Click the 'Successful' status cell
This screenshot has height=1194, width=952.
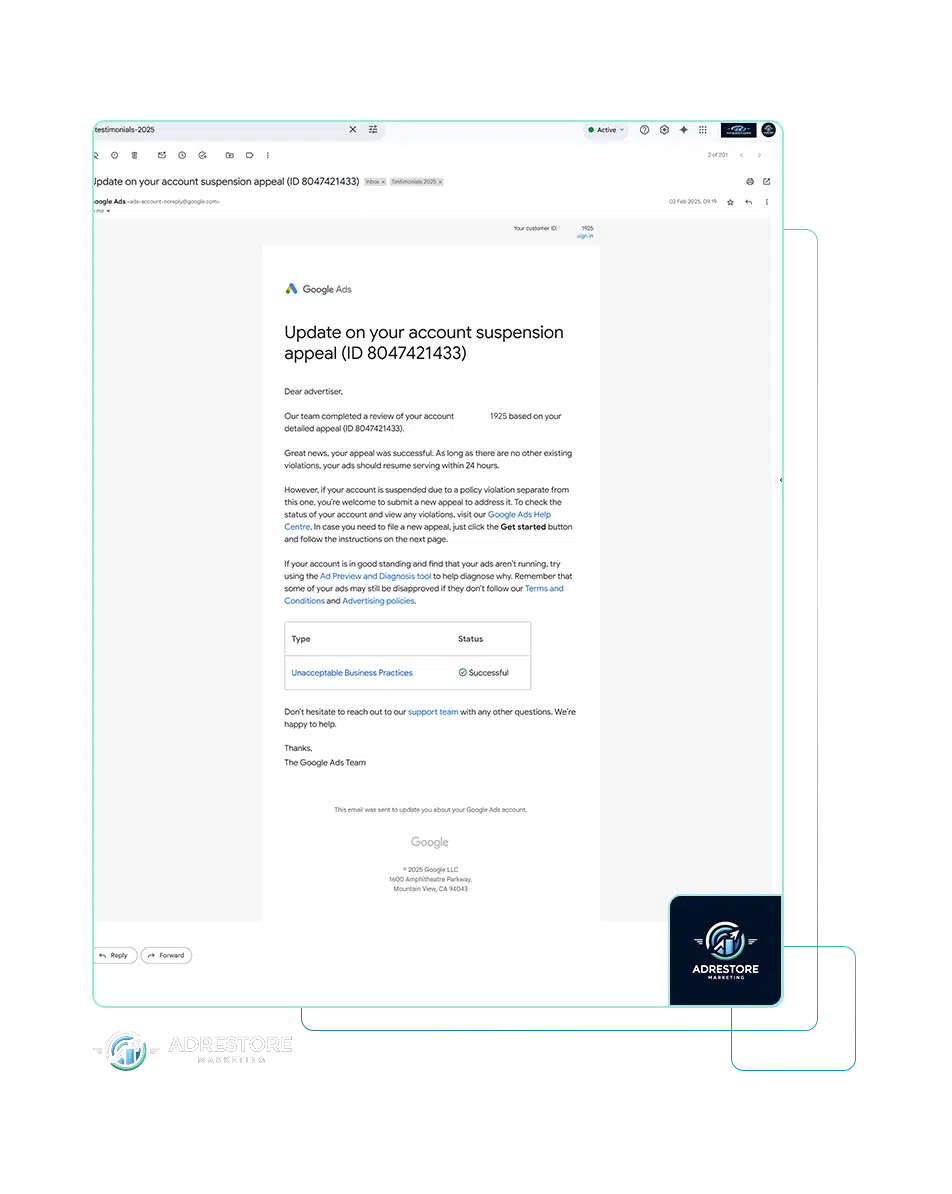(x=484, y=673)
